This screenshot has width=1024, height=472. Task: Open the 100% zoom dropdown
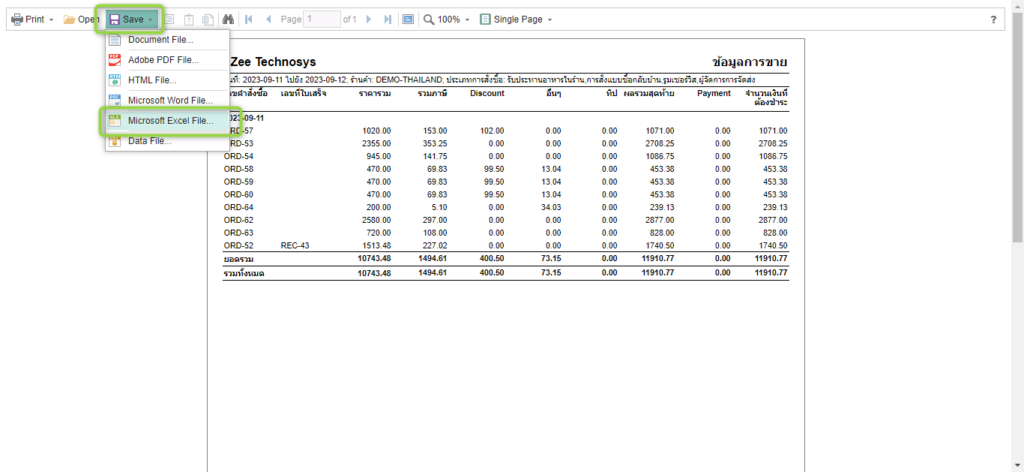(447, 20)
